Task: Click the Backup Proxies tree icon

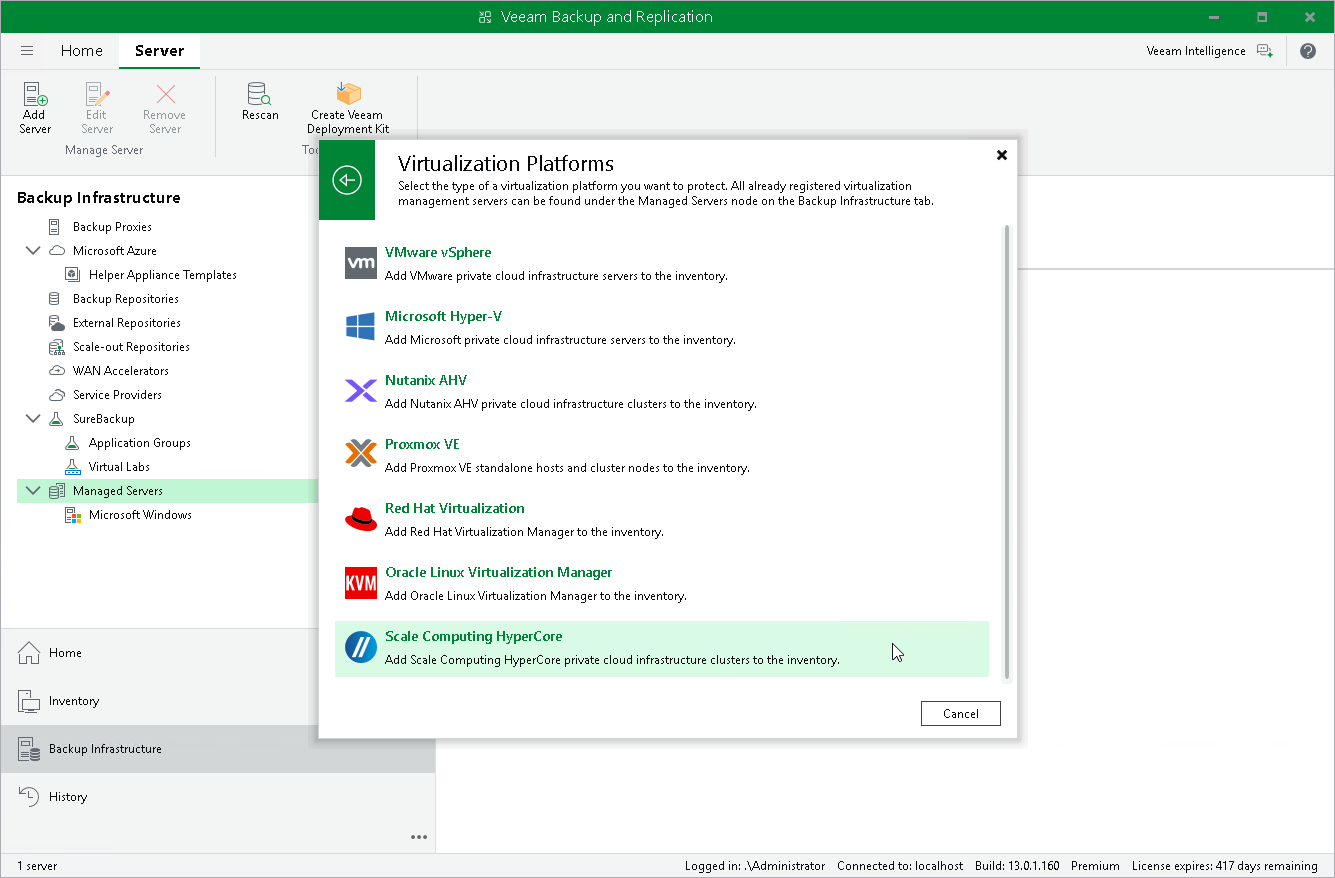Action: pyautogui.click(x=55, y=227)
